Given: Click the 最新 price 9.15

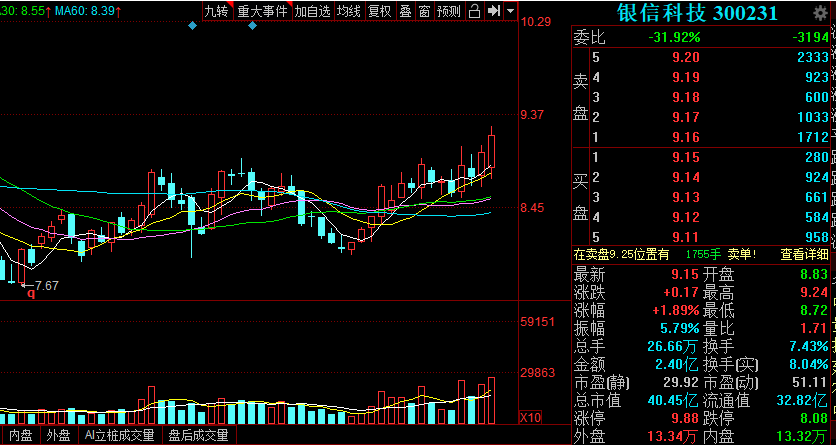Looking at the screenshot, I should pyautogui.click(x=686, y=275).
